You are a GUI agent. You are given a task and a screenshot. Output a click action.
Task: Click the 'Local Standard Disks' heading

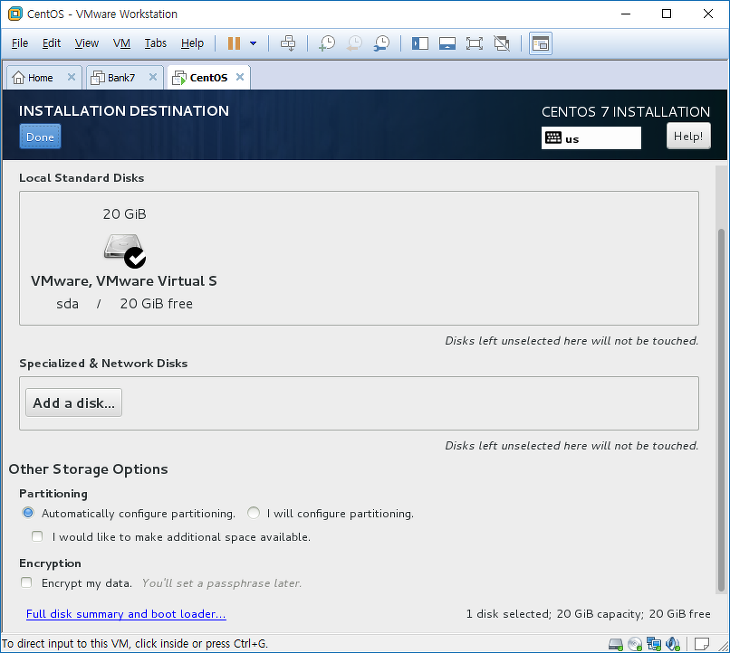click(81, 178)
